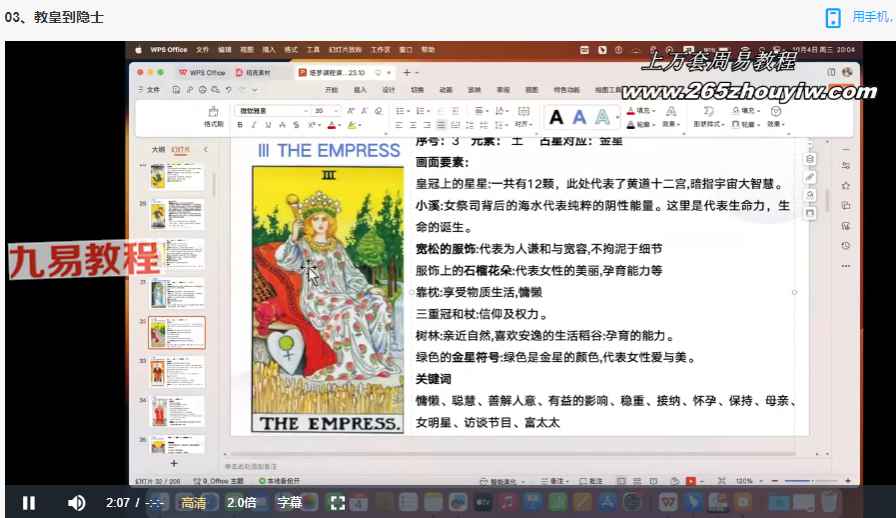The width and height of the screenshot is (896, 518).
Task: Open the 高清 quality selector
Action: point(194,503)
